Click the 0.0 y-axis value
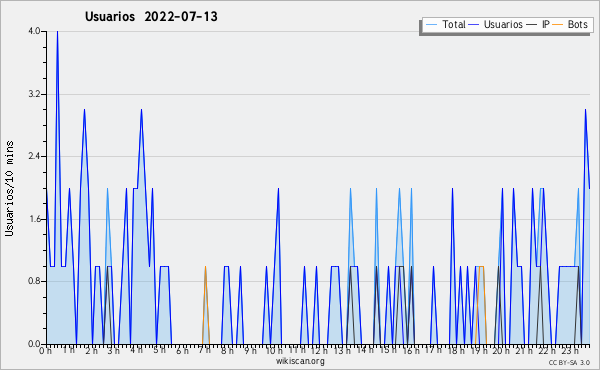 34,344
